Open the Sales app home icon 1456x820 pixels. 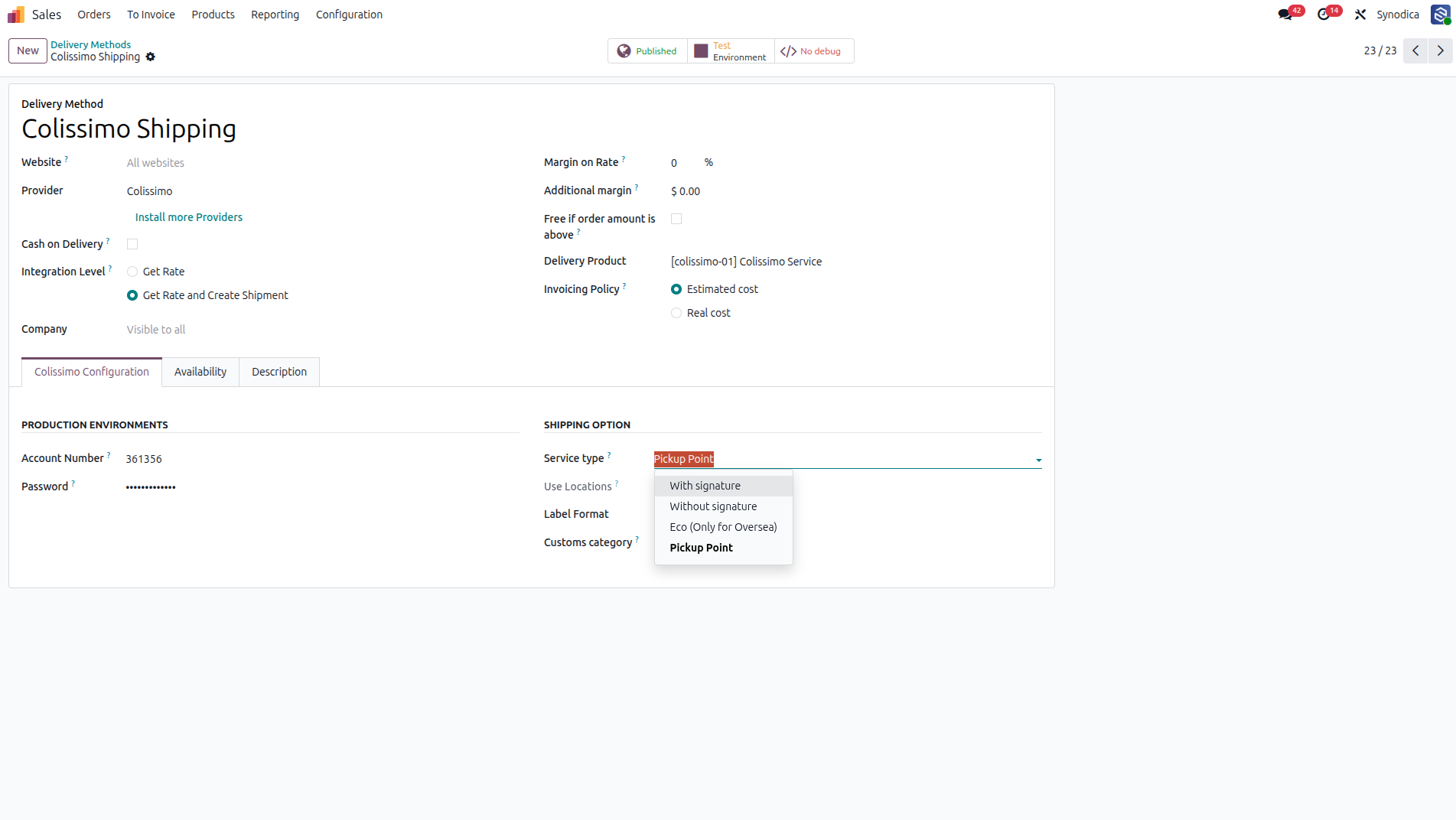16,15
